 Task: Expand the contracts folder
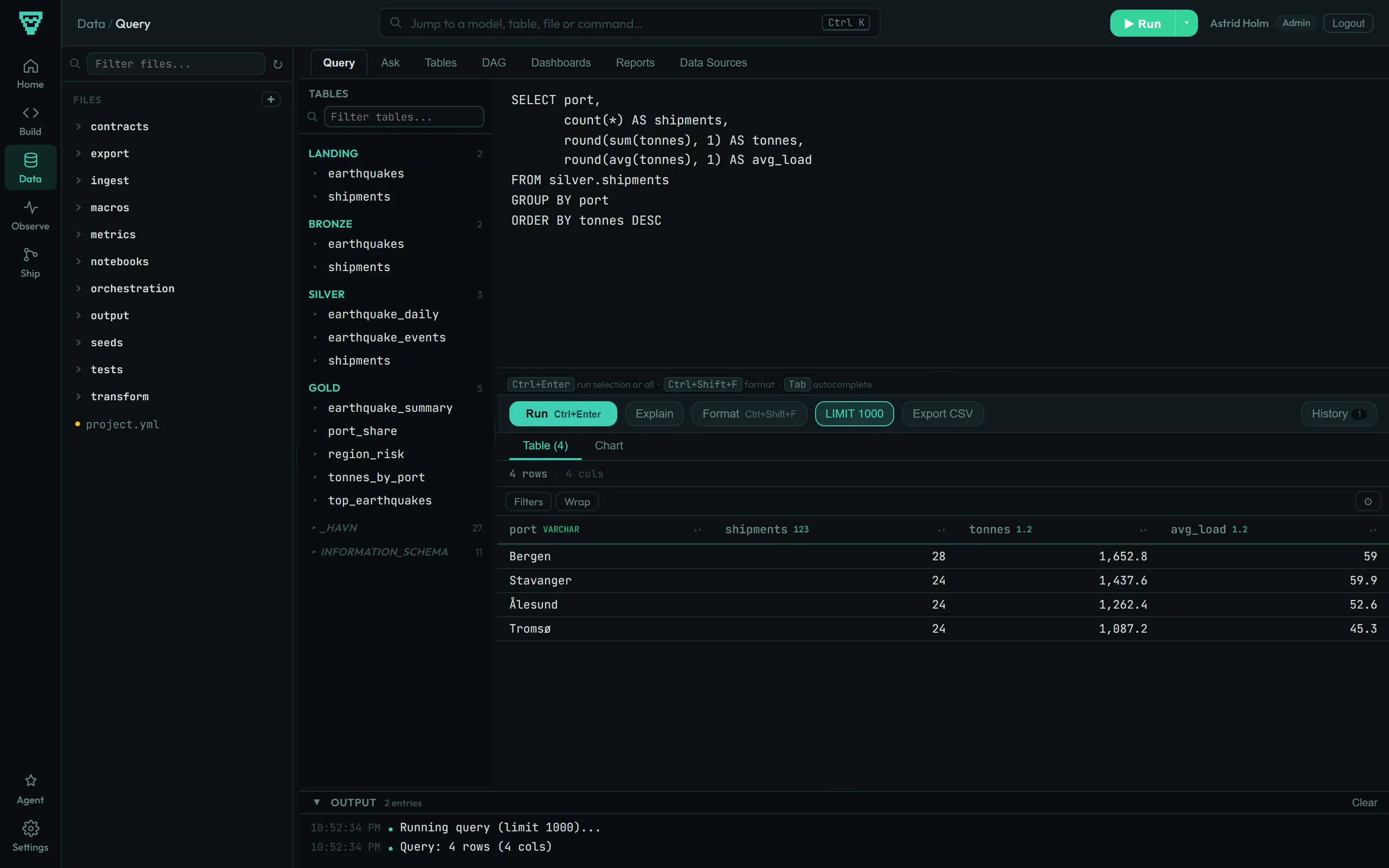pos(178,126)
